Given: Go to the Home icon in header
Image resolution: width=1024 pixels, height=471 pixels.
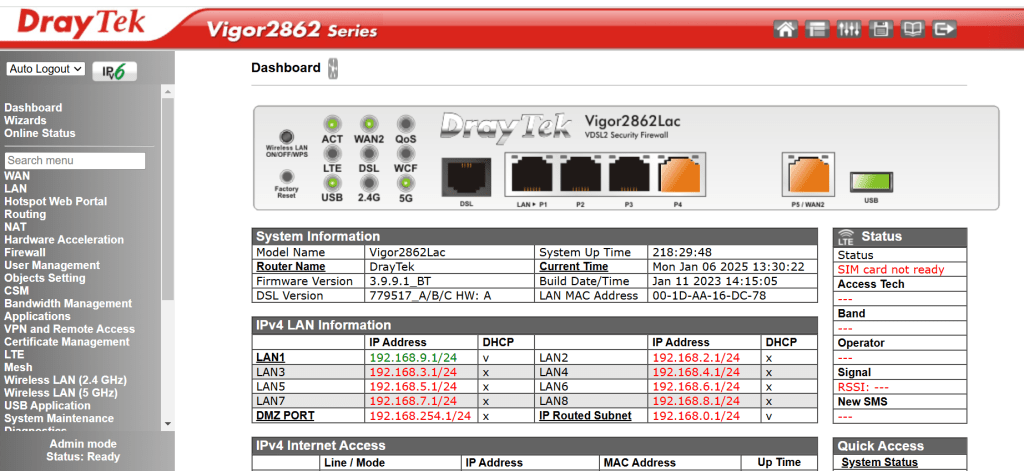Looking at the screenshot, I should [x=786, y=29].
